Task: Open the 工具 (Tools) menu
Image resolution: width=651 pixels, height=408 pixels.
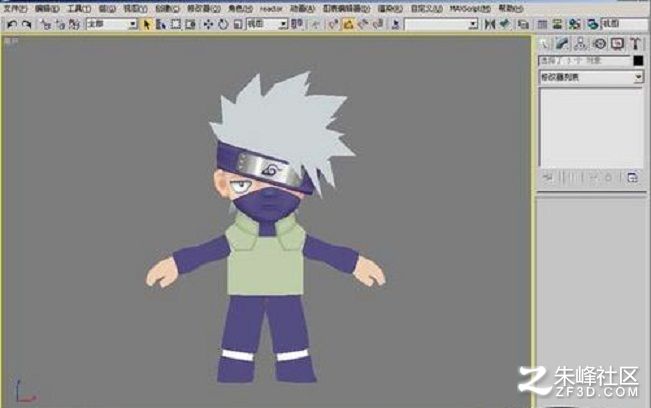Action: pos(79,8)
